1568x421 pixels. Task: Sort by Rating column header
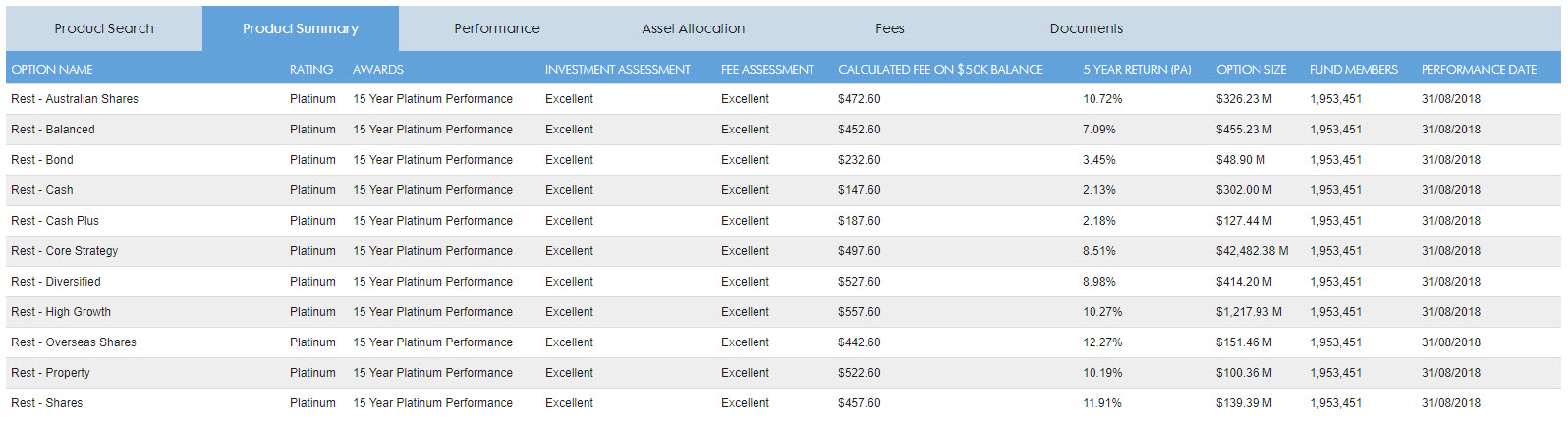(311, 70)
